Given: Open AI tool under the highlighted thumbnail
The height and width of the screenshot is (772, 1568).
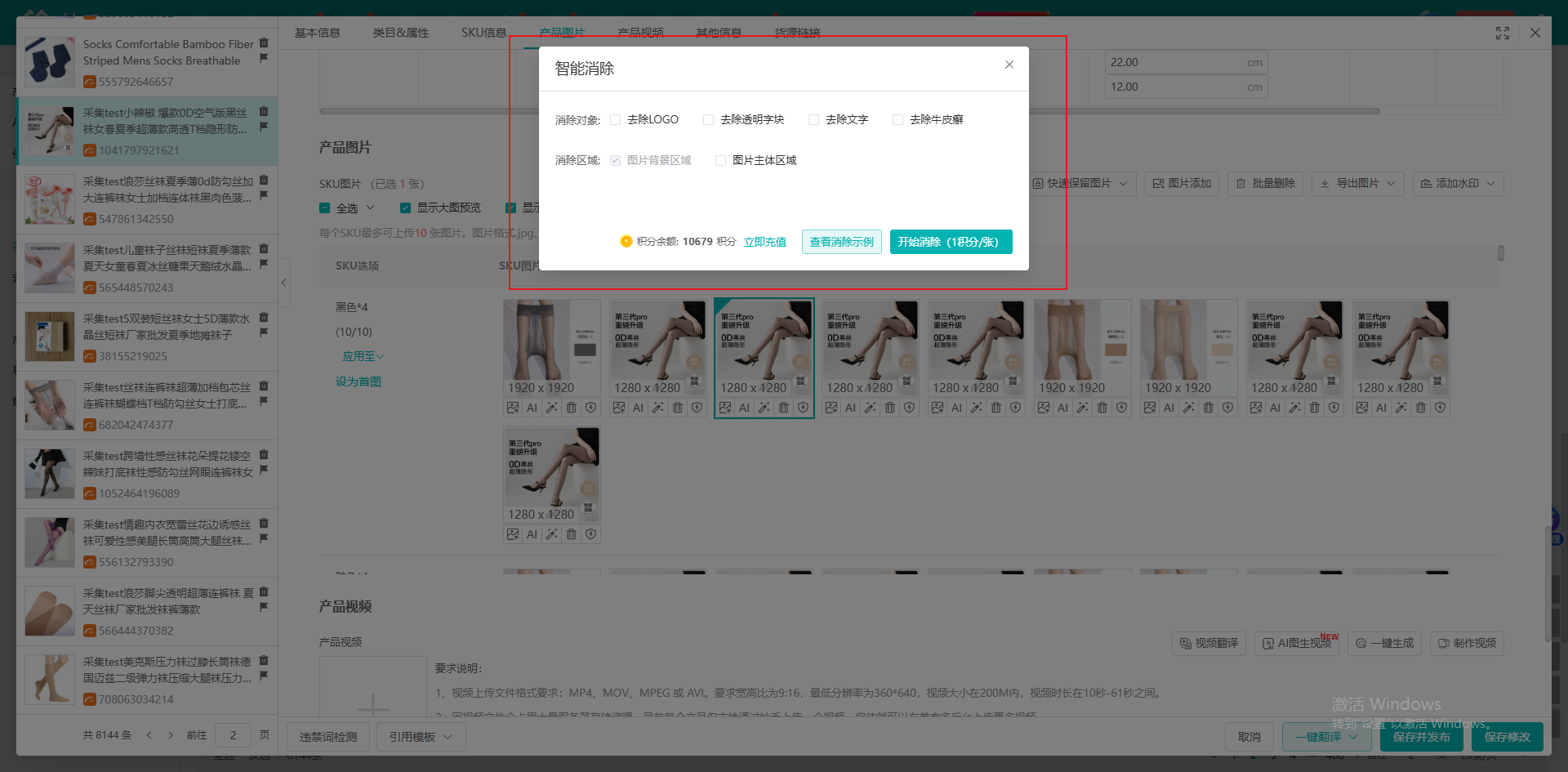Looking at the screenshot, I should (745, 408).
